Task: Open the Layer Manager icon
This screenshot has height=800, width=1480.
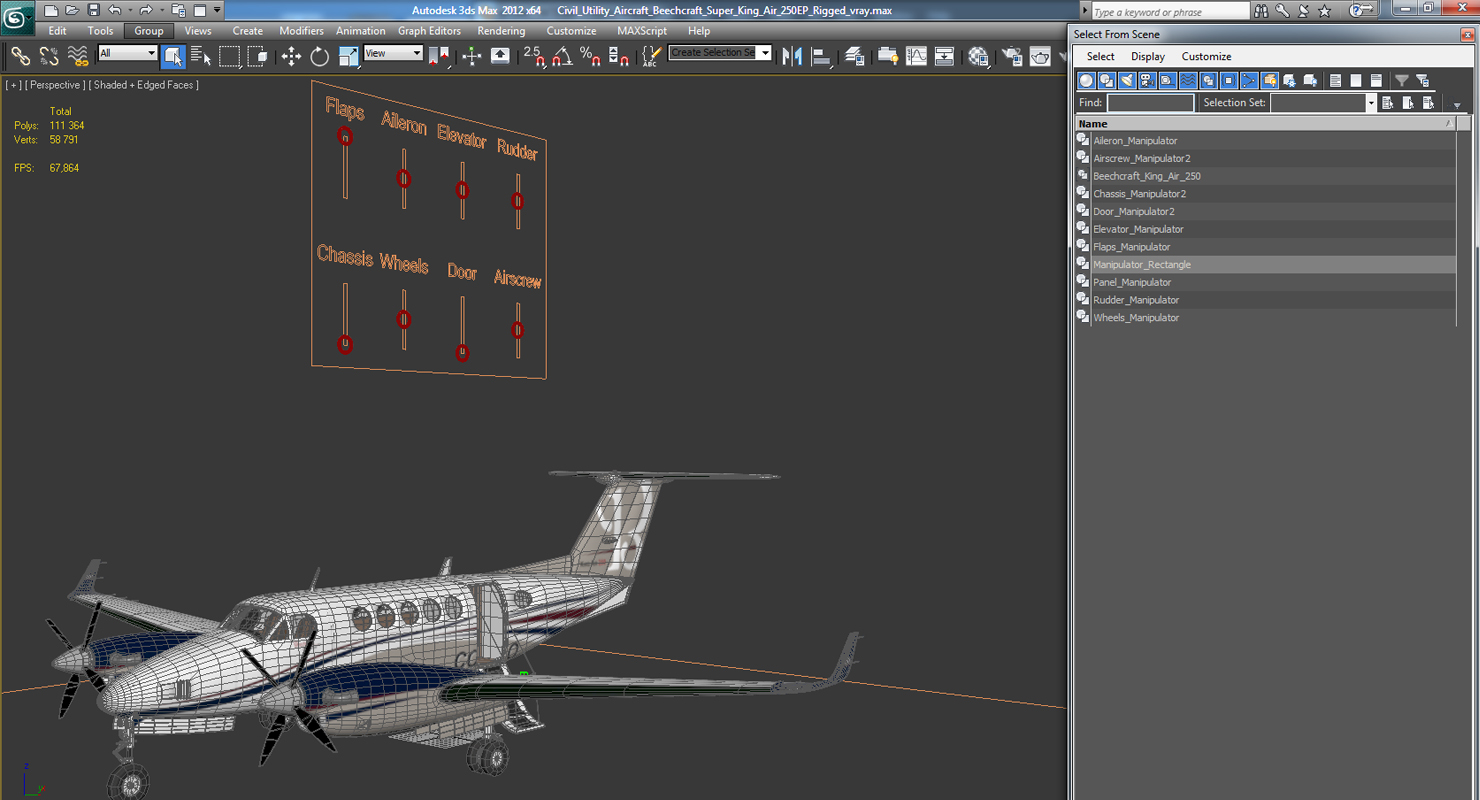Action: 855,56
